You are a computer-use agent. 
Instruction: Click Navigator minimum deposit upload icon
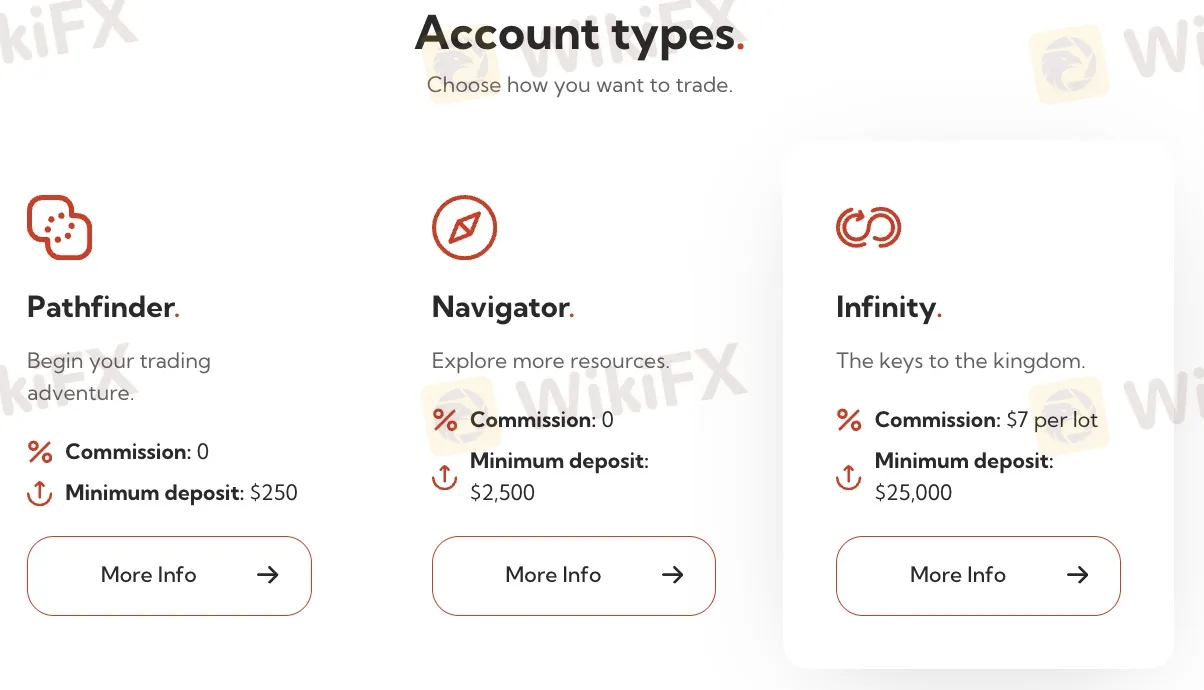tap(444, 477)
